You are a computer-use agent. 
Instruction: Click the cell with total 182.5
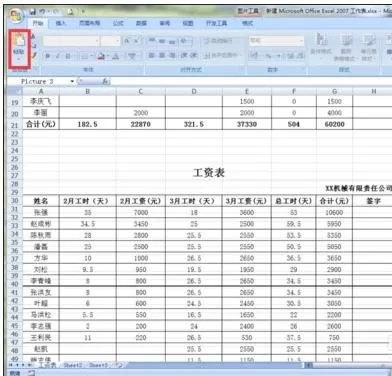(88, 124)
